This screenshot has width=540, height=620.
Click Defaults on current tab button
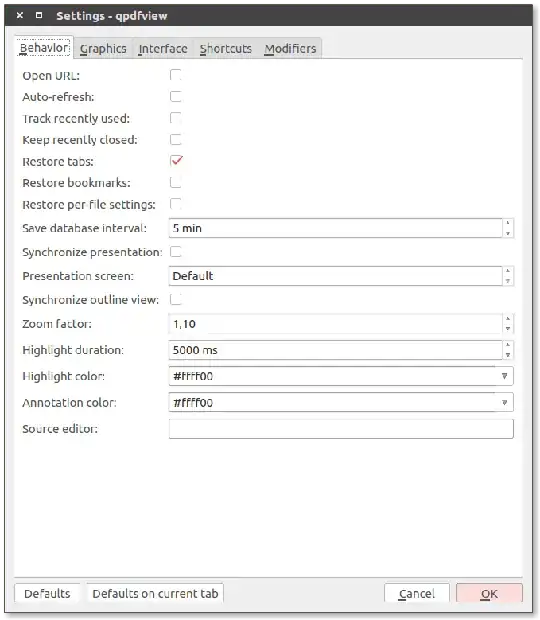click(155, 593)
